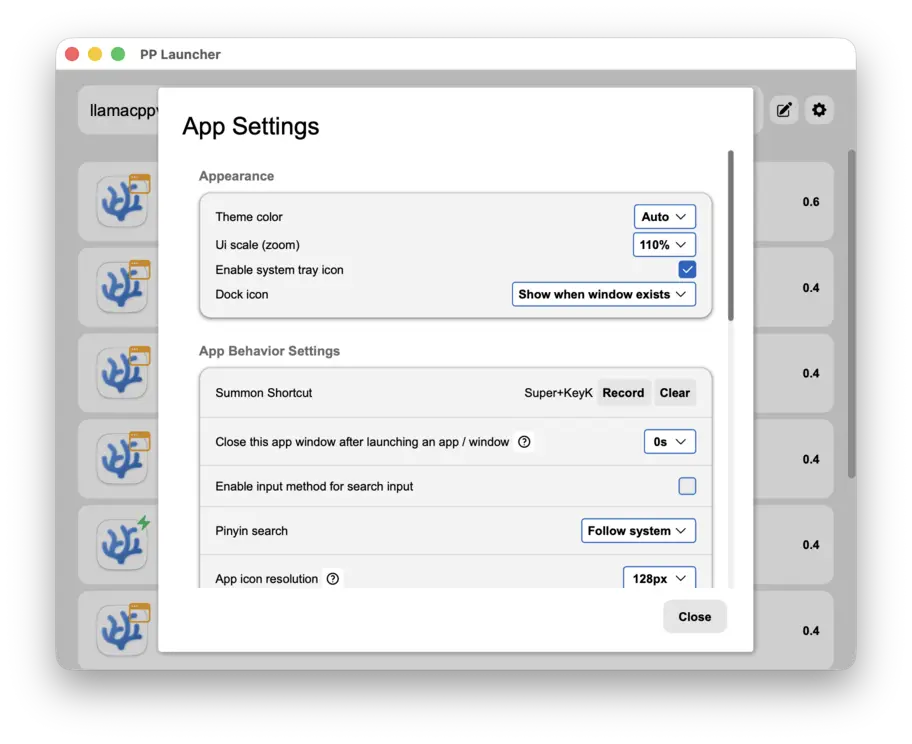Clear the Summon Shortcut
912x744 pixels.
point(674,393)
